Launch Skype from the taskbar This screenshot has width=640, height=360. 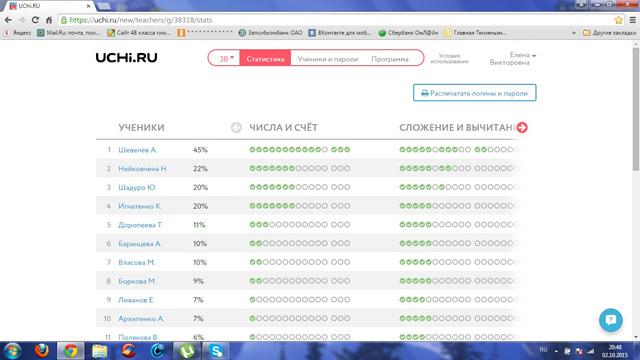(216, 351)
